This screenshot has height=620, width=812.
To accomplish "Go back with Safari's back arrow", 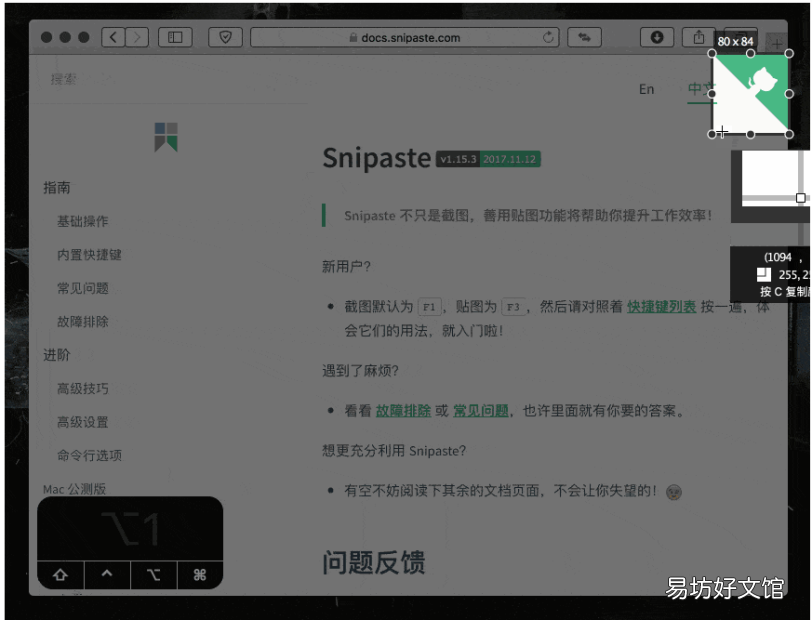I will click(113, 37).
